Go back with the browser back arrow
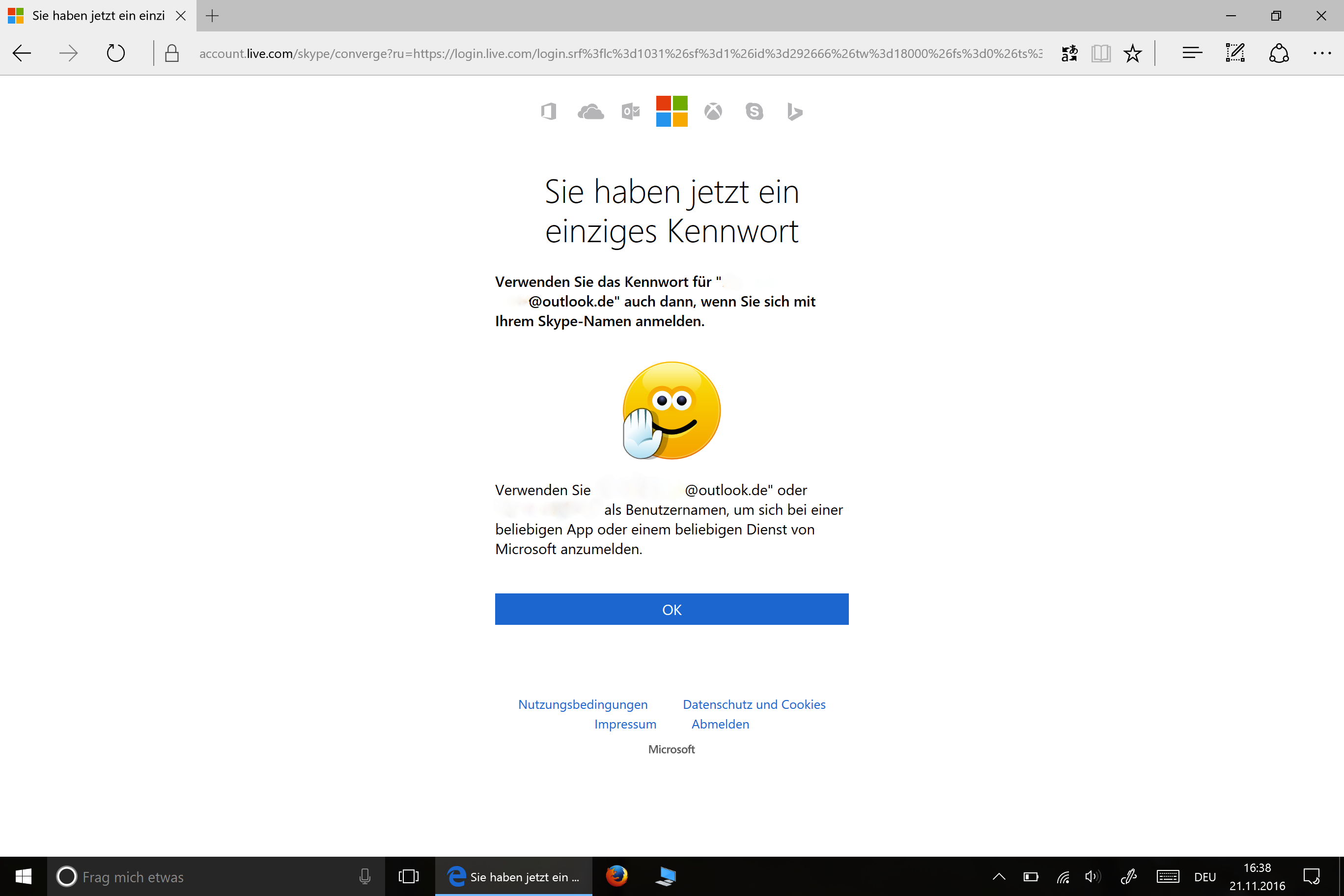 click(x=22, y=53)
